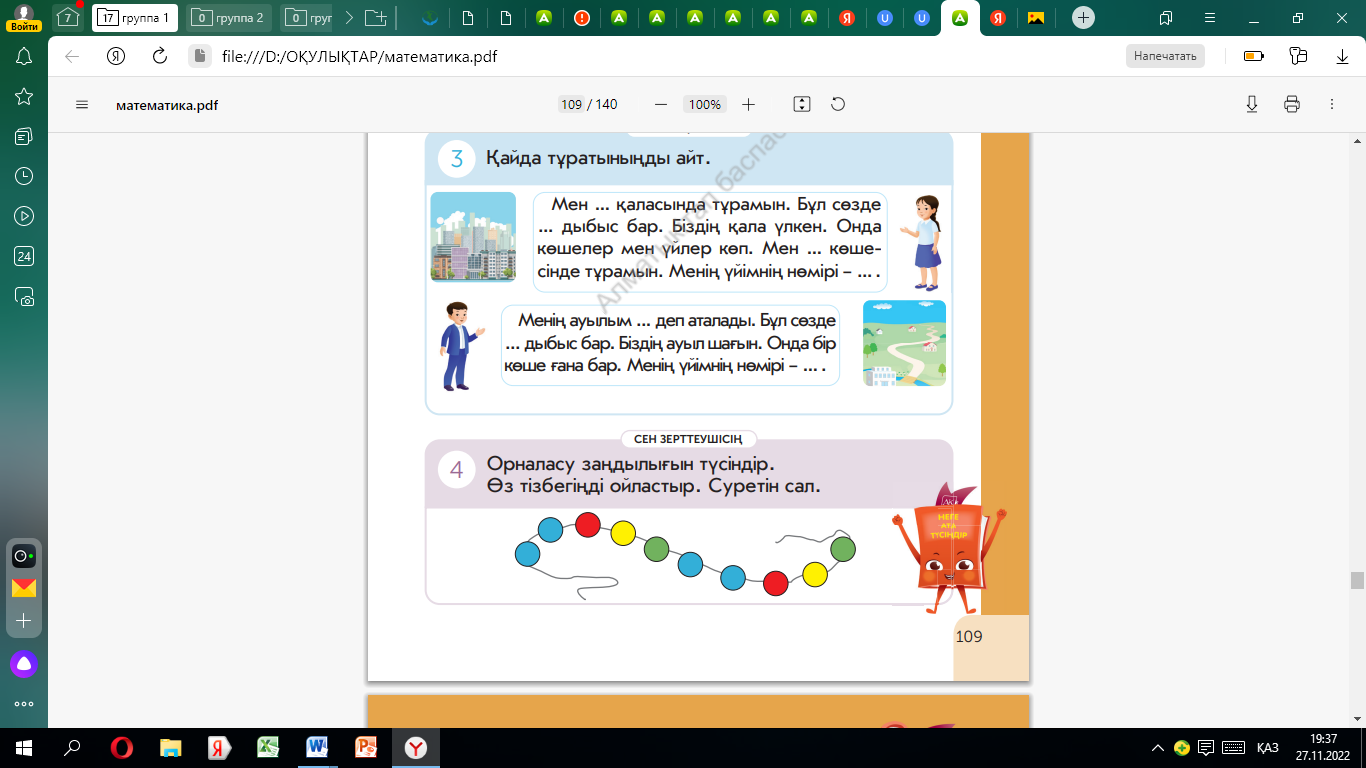The height and width of the screenshot is (768, 1366).
Task: Show the tab overview bookmark icon in title bar
Action: click(1166, 18)
